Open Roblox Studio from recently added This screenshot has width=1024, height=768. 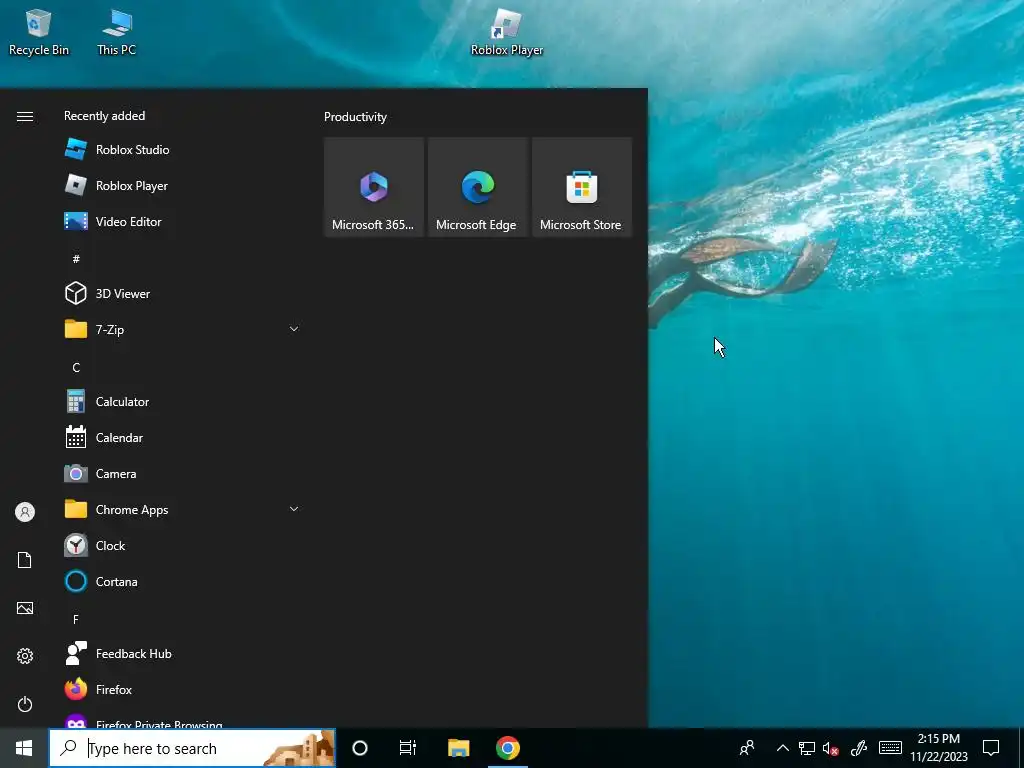pos(182,150)
